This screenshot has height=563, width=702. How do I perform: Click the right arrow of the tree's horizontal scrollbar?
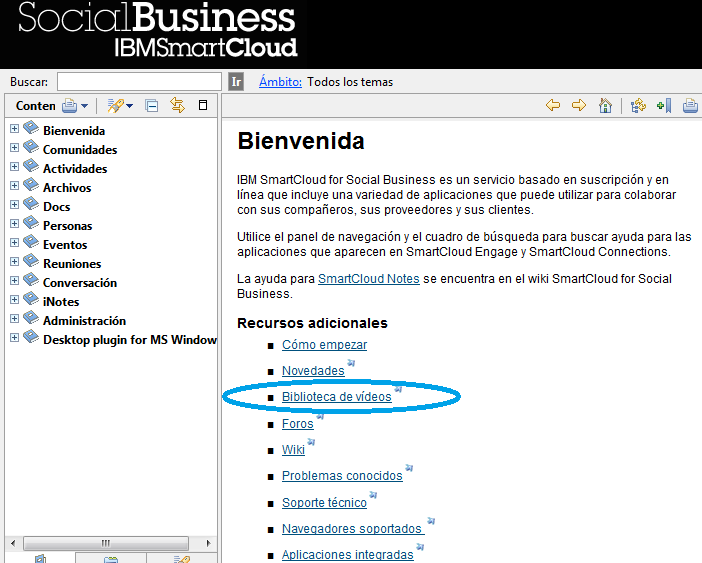(208, 543)
